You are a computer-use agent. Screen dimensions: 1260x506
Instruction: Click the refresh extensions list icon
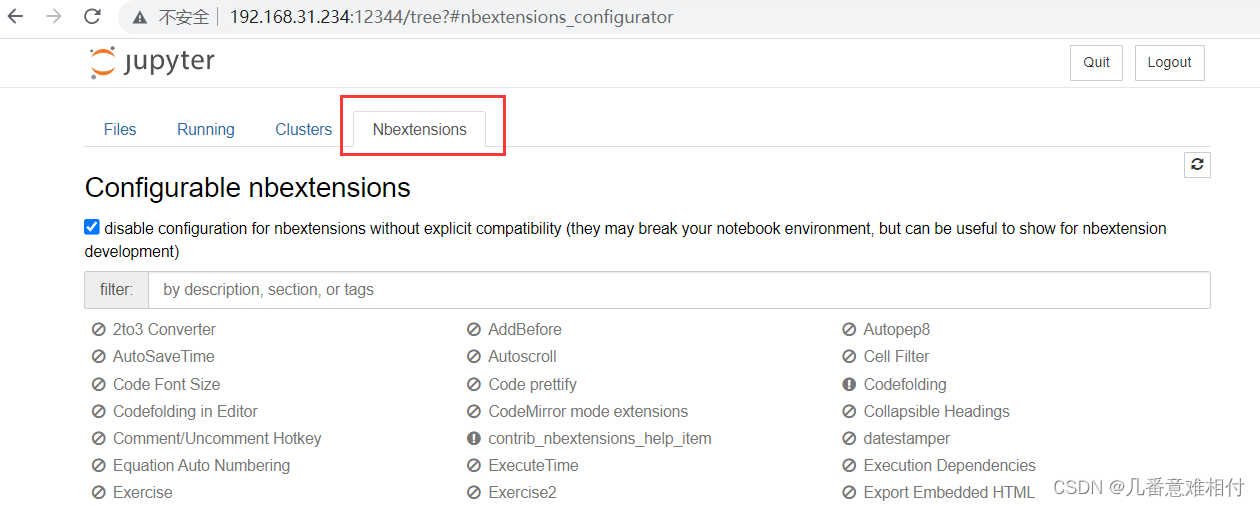pos(1197,165)
